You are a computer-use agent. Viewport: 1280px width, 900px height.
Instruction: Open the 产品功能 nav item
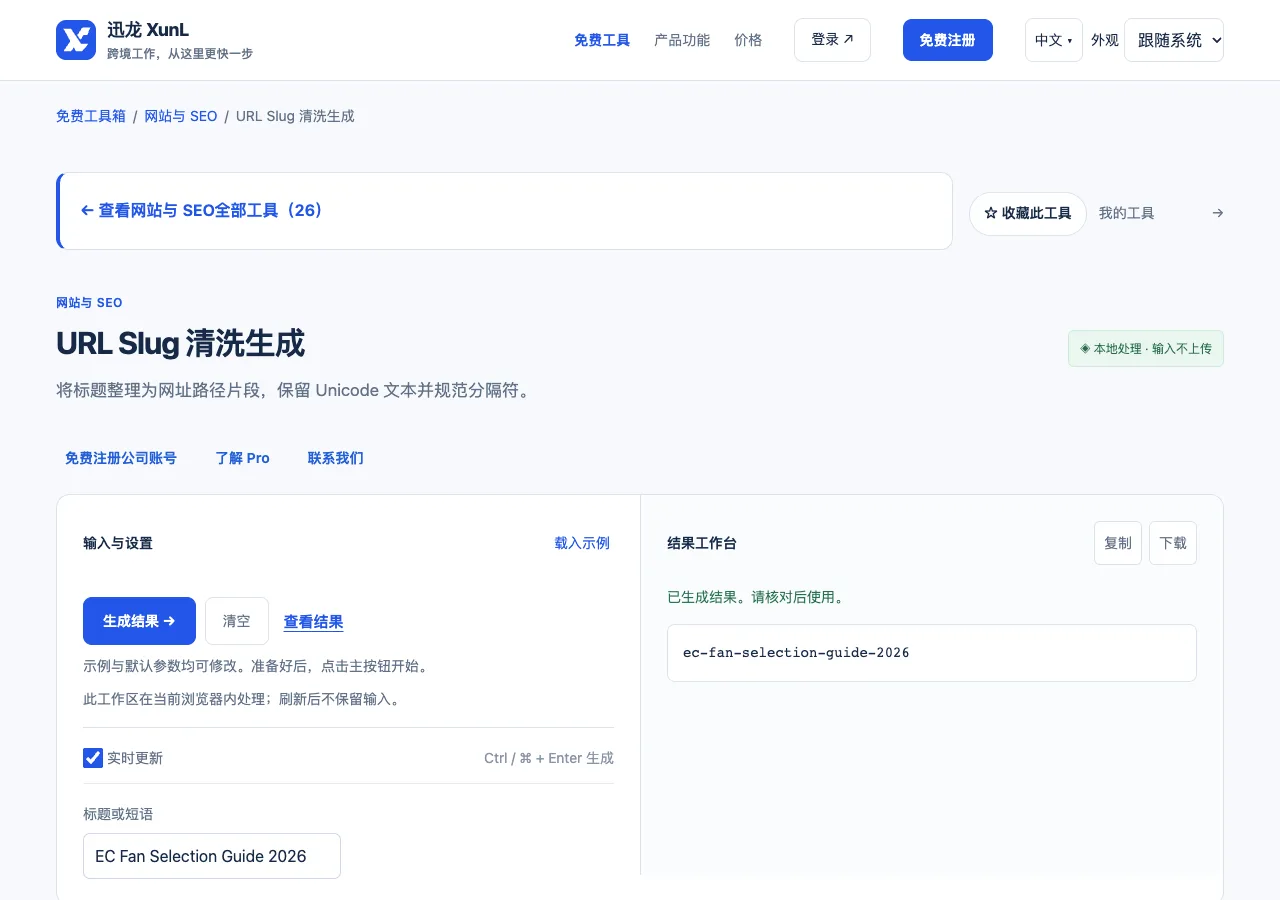pos(682,40)
